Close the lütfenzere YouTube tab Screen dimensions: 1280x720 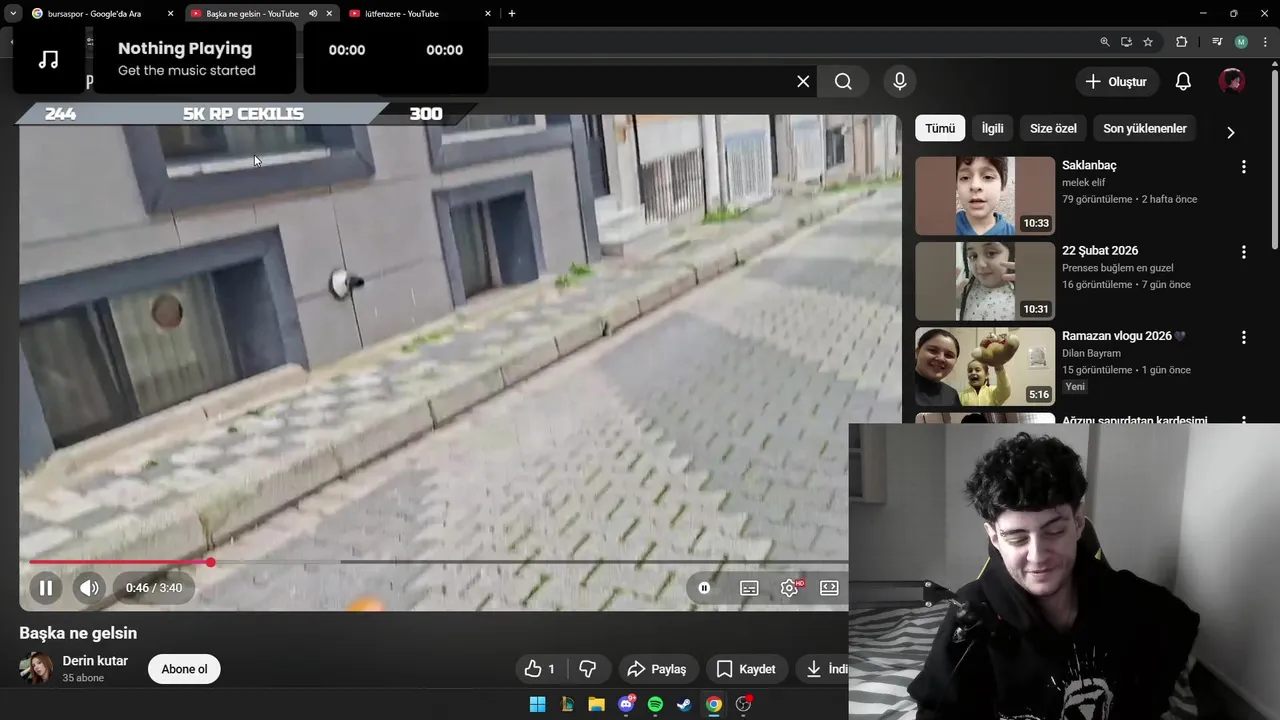pos(488,14)
